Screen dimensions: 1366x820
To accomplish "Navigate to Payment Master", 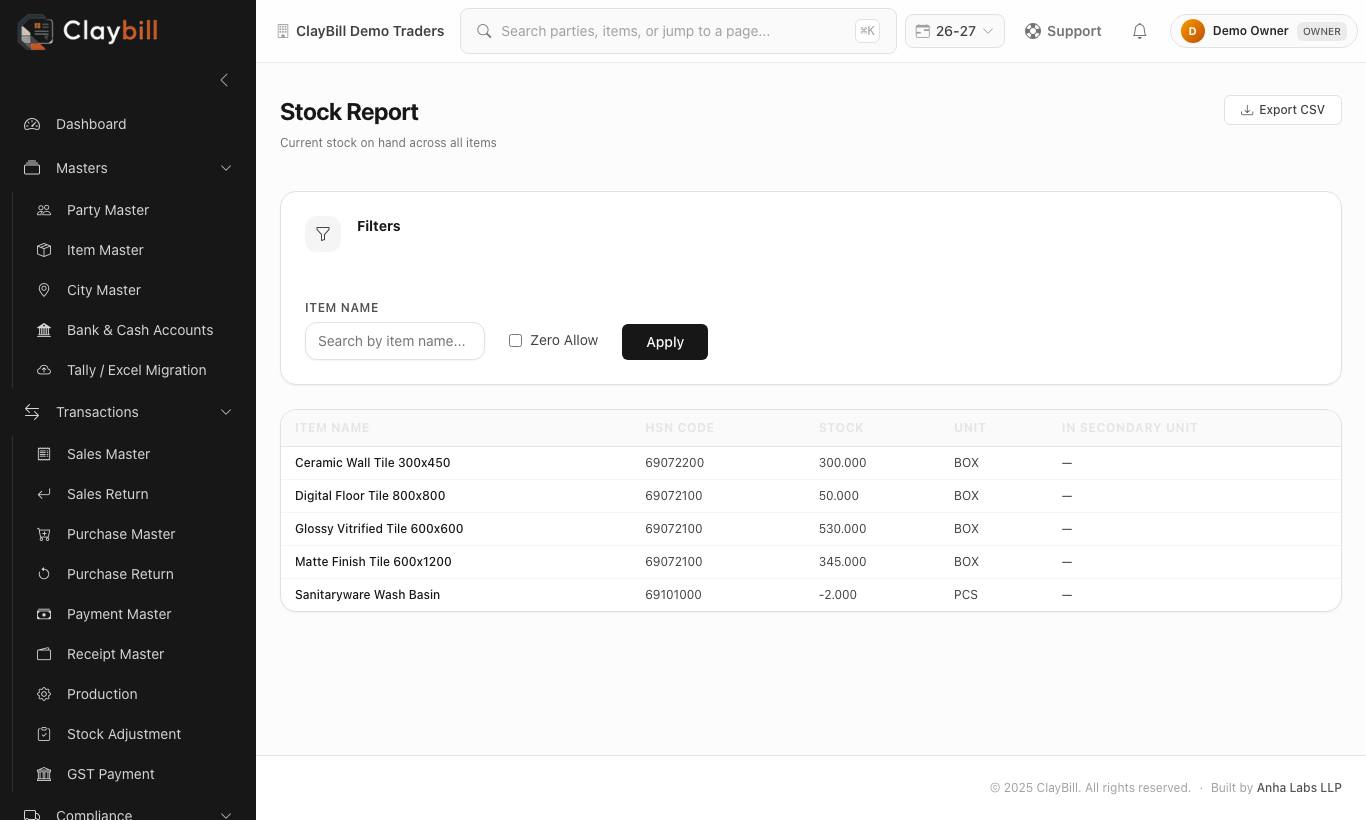I will [134, 614].
